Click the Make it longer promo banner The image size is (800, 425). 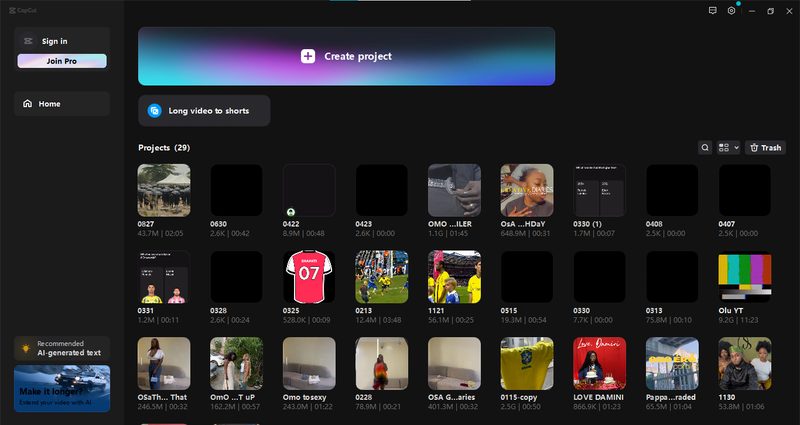(x=62, y=388)
